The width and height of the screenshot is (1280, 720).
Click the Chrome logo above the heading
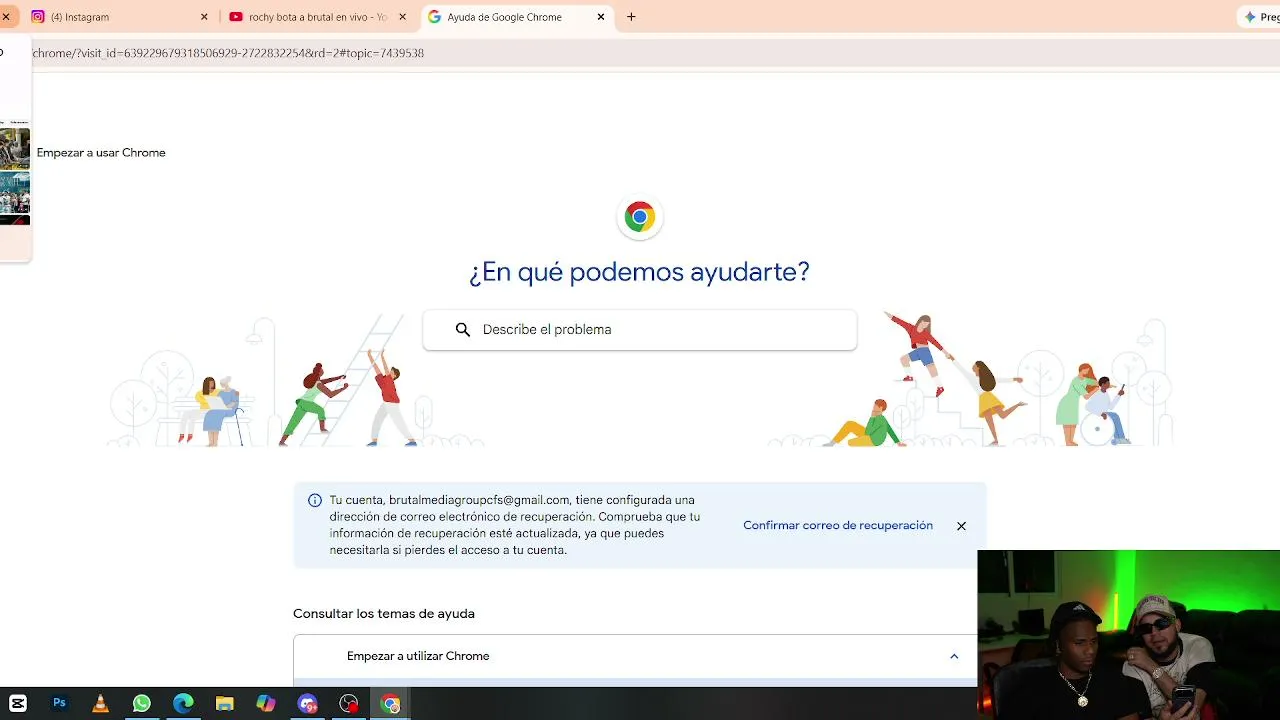pos(640,217)
